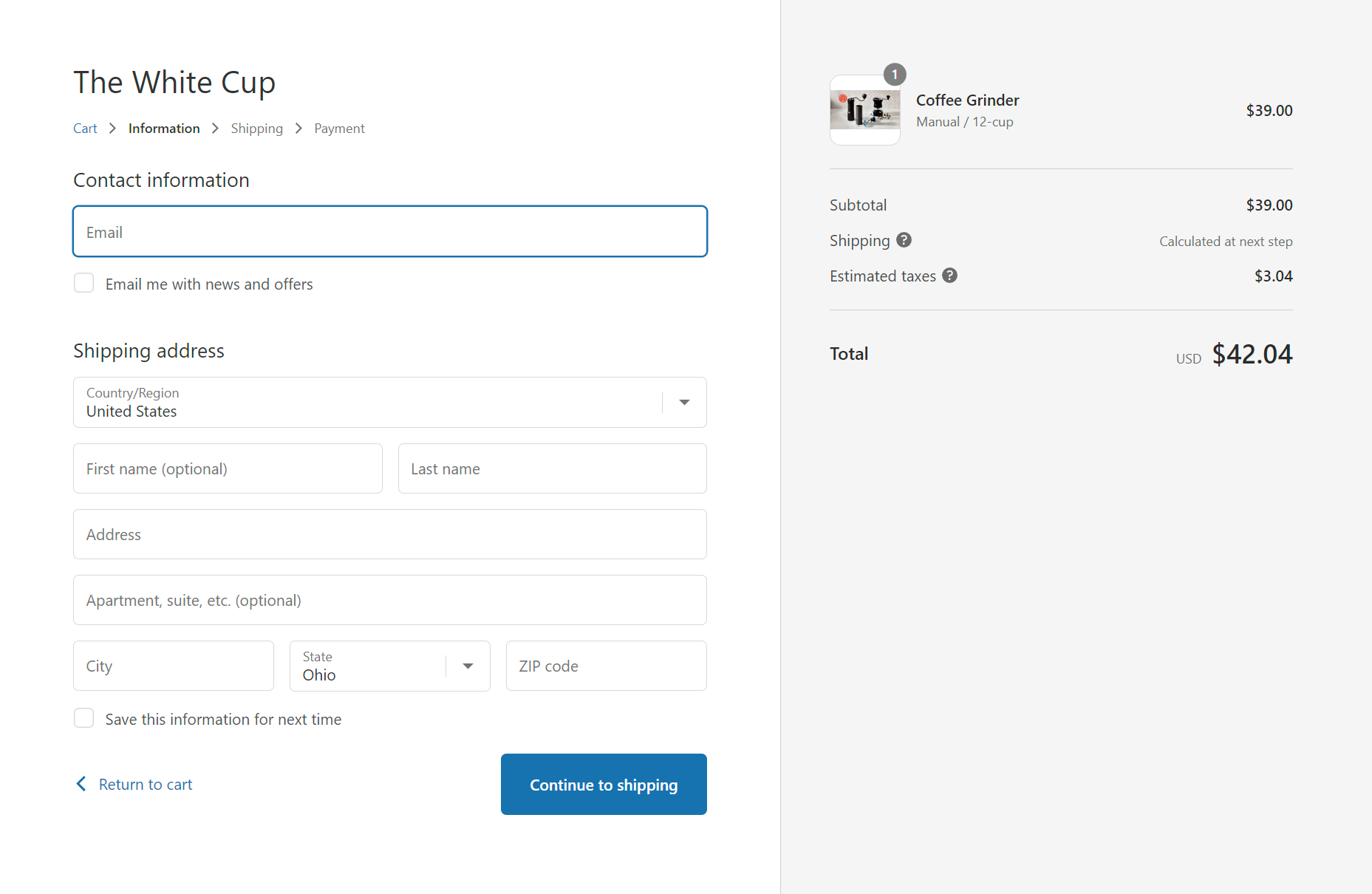This screenshot has width=1372, height=894.
Task: Go to Cart breadcrumb link
Action: [x=85, y=129]
